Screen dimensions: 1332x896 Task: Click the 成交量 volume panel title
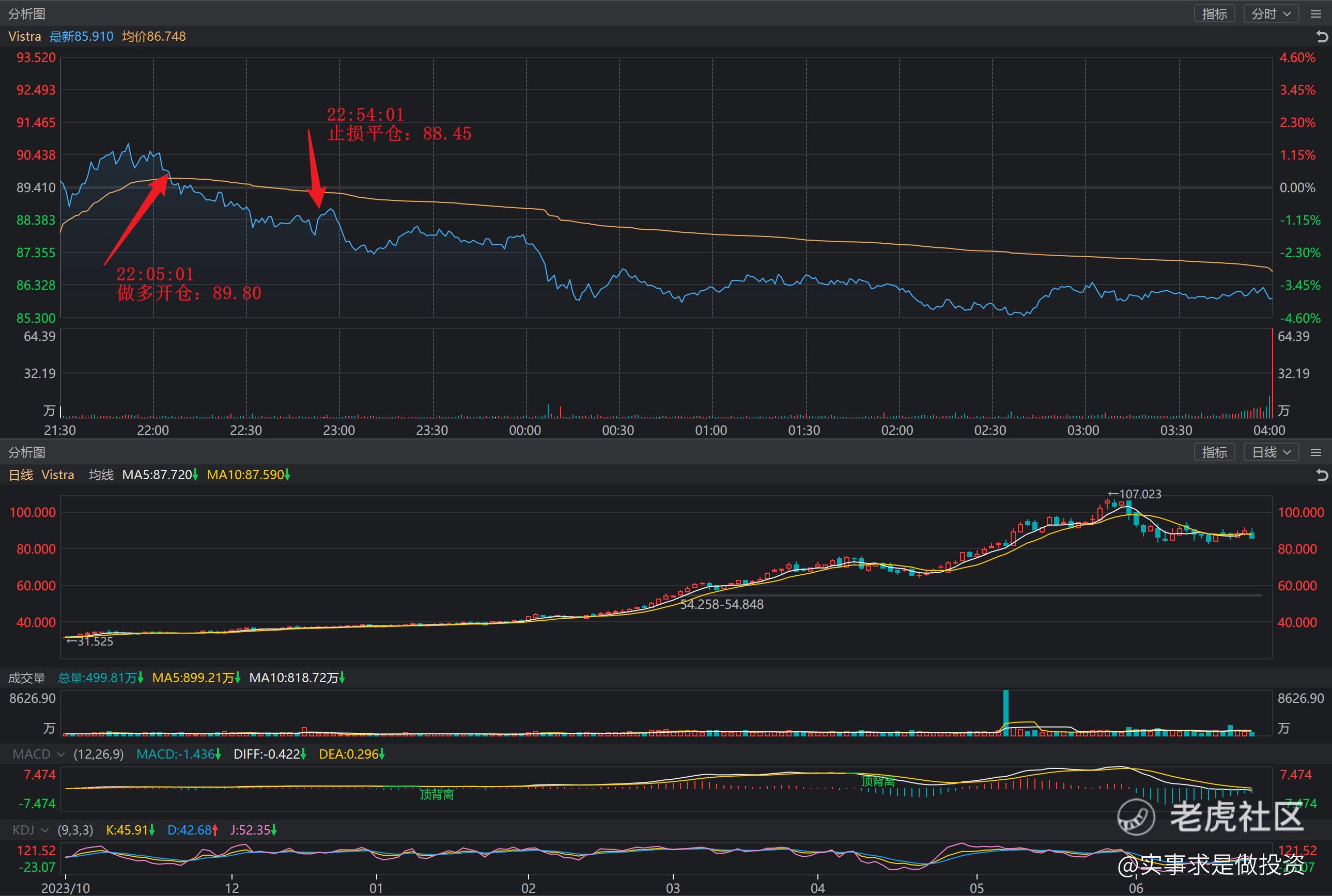[x=26, y=678]
